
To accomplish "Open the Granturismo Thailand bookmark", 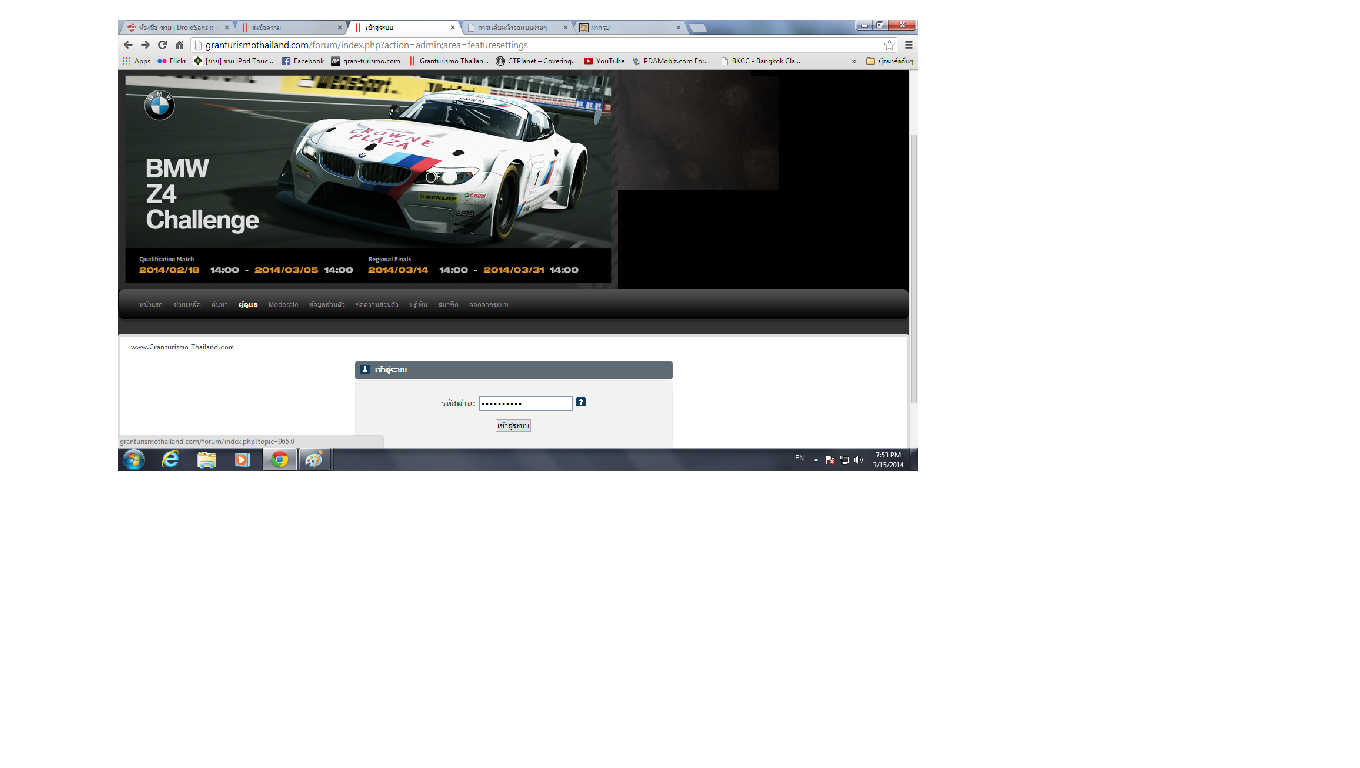I will [449, 61].
